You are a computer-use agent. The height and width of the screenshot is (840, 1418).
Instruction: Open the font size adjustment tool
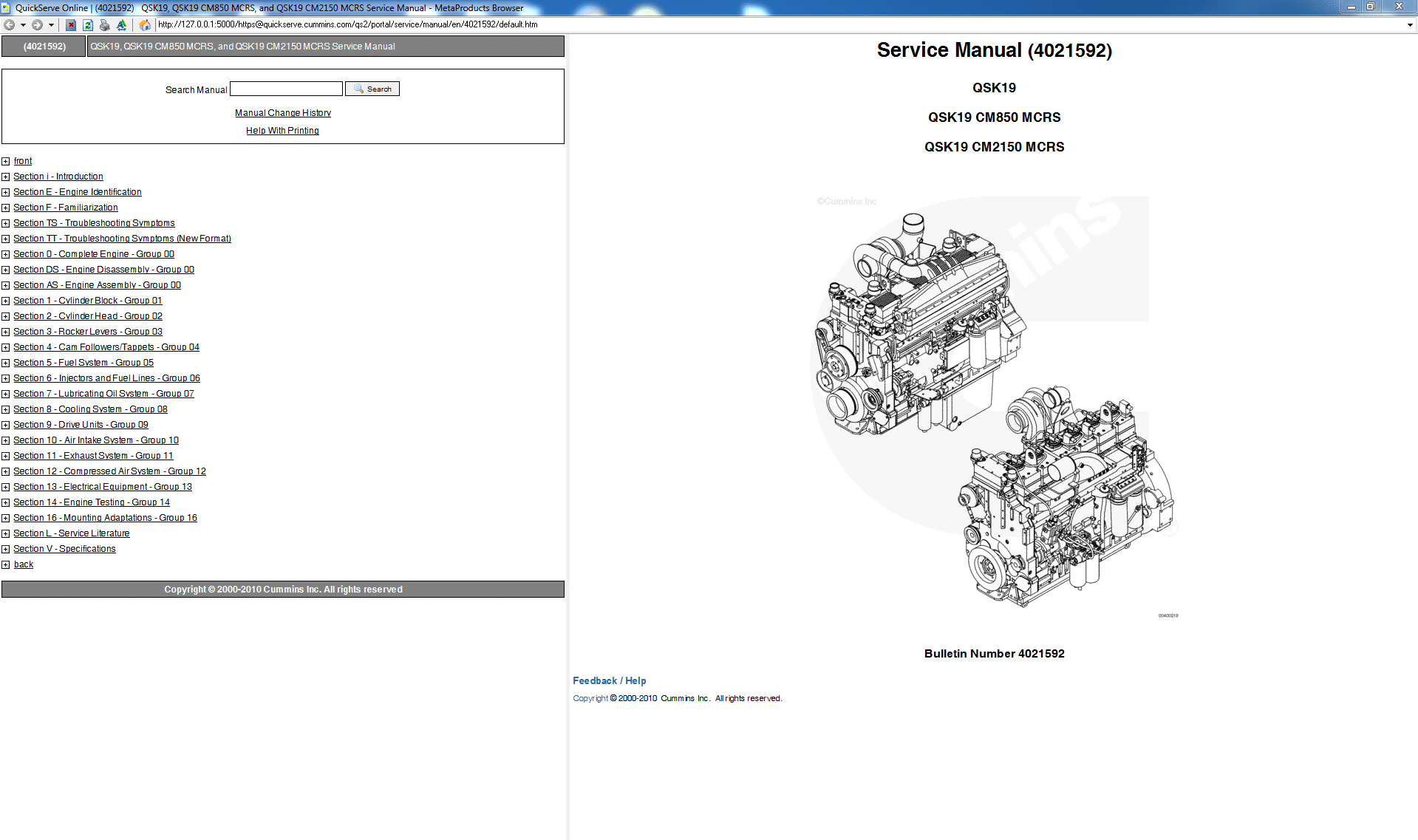(120, 24)
